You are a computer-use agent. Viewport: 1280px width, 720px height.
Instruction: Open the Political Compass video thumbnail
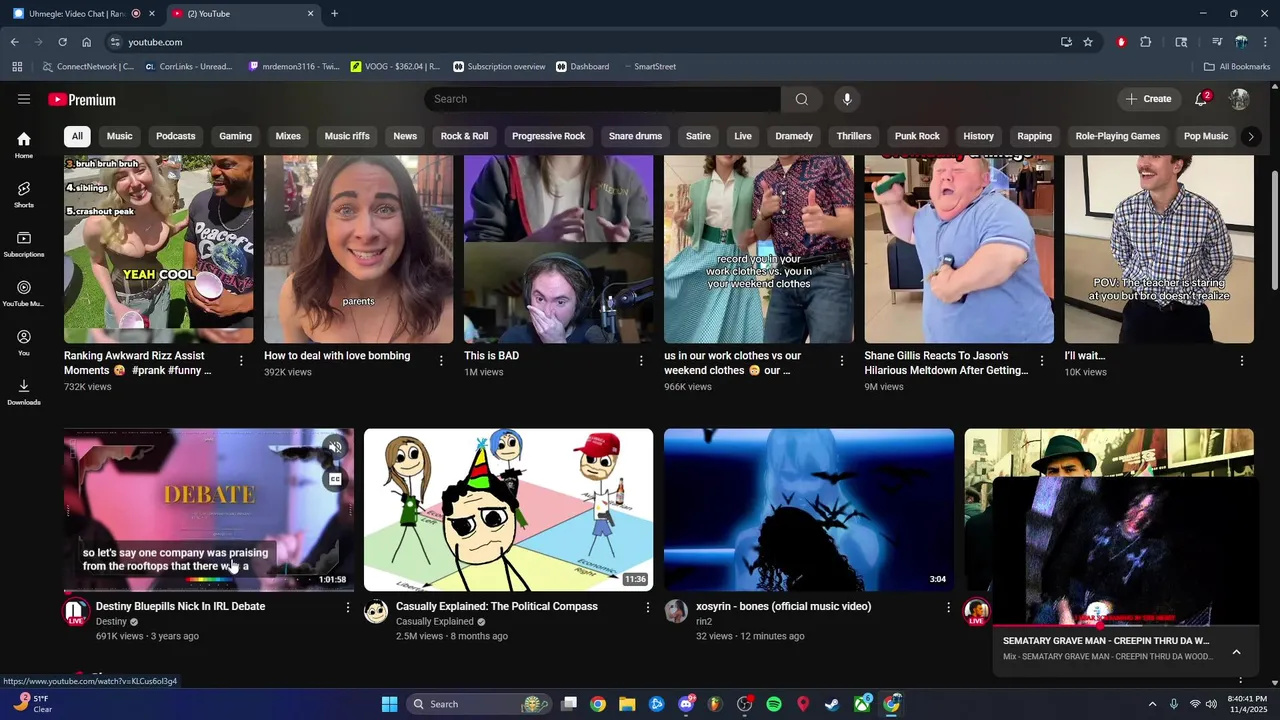pos(508,510)
